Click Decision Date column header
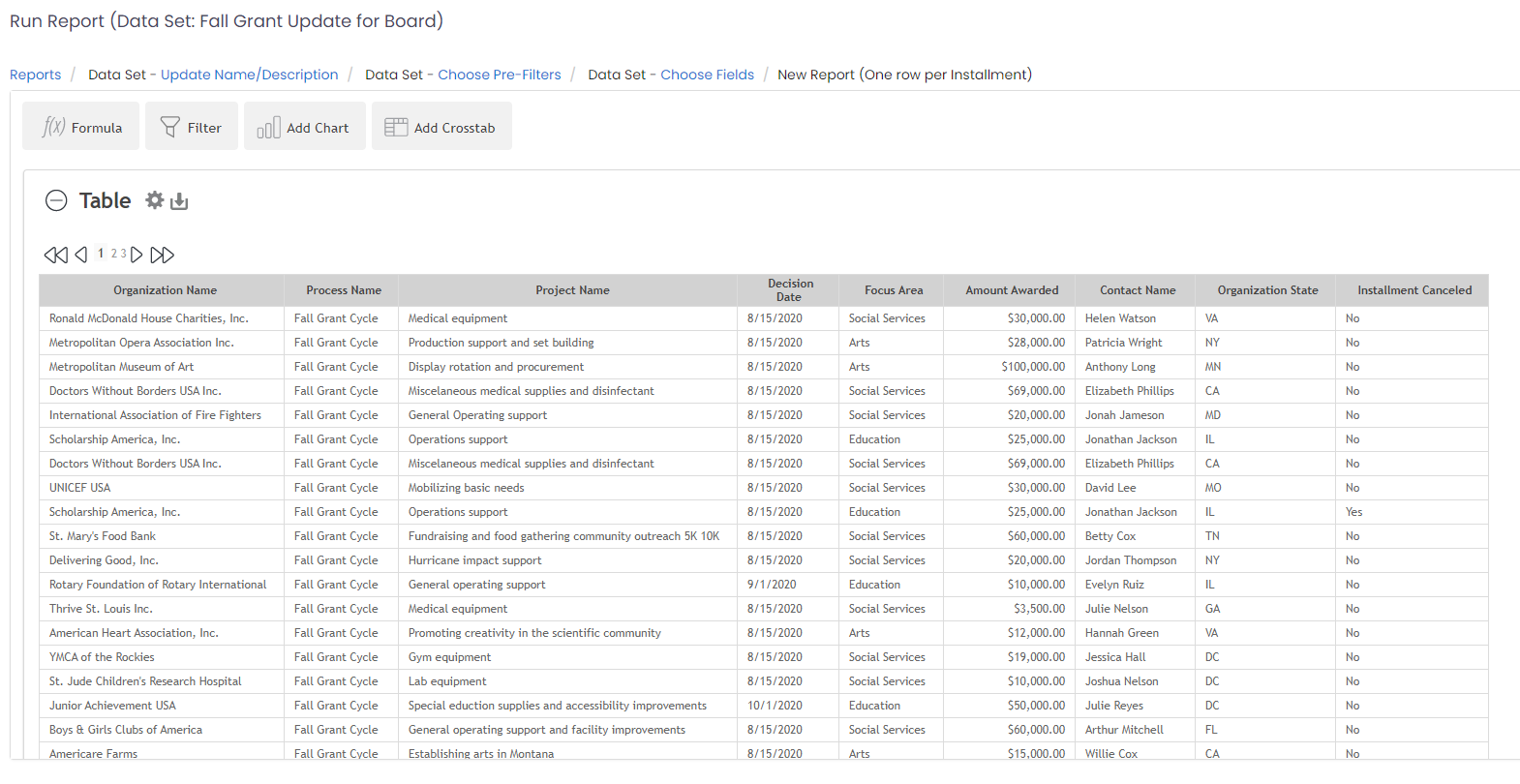 pyautogui.click(x=788, y=290)
